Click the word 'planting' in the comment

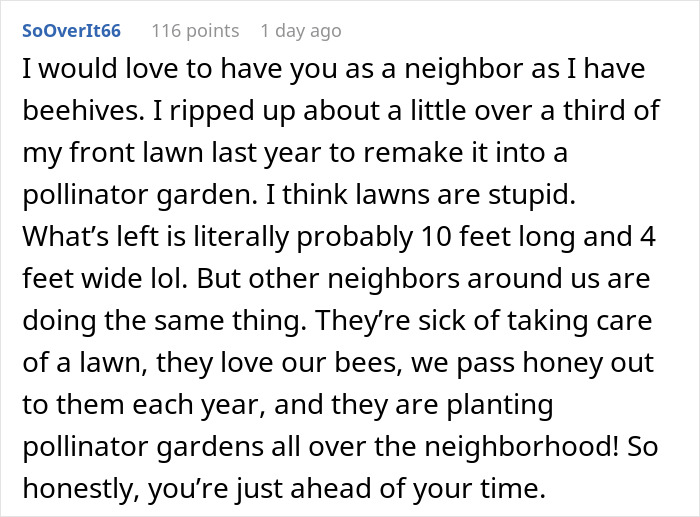tap(500, 405)
